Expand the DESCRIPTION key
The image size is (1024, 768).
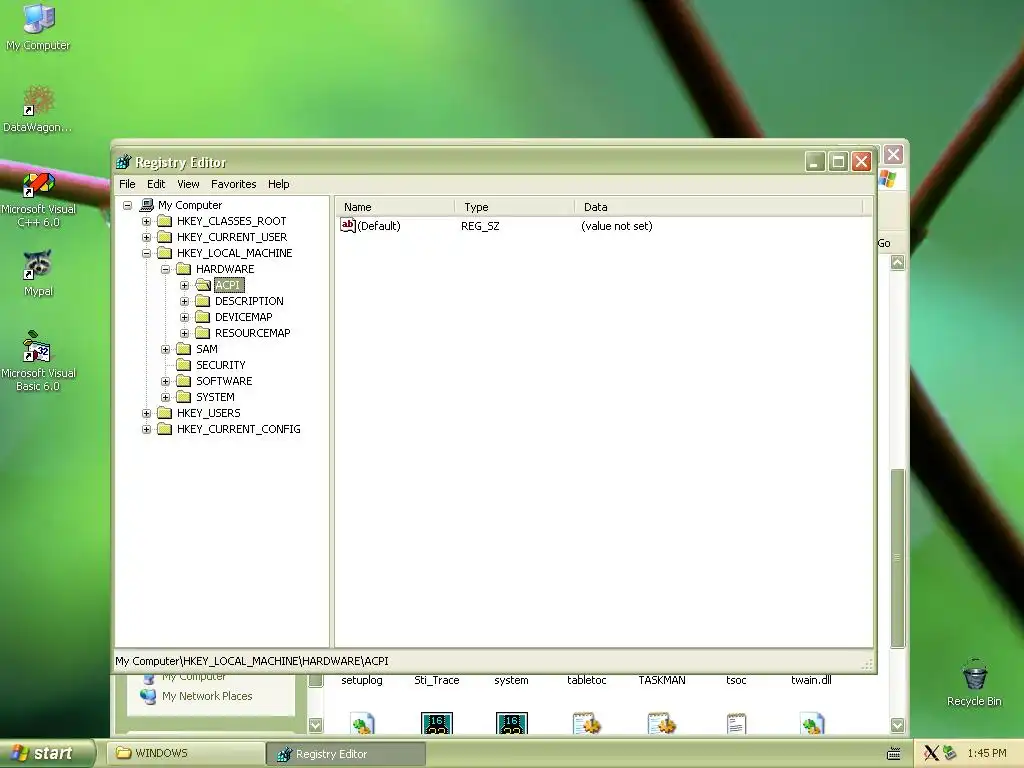184,301
